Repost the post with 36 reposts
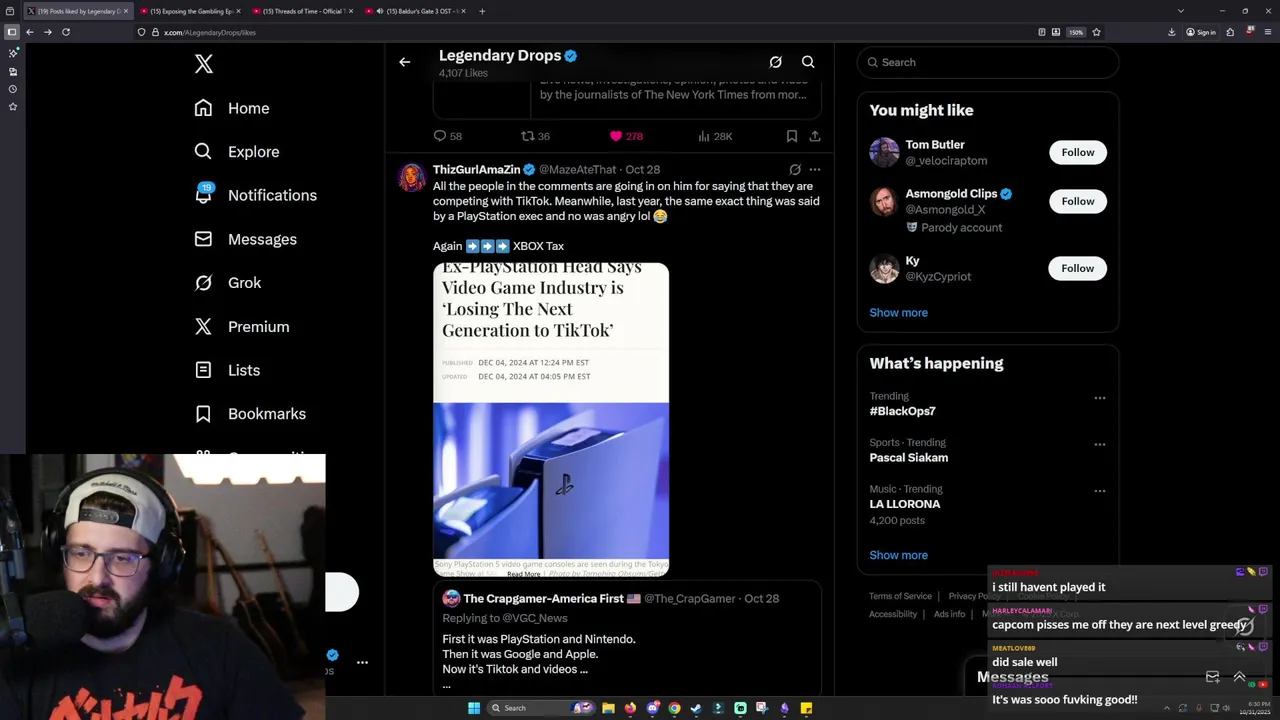This screenshot has width=1280, height=720. coord(535,136)
